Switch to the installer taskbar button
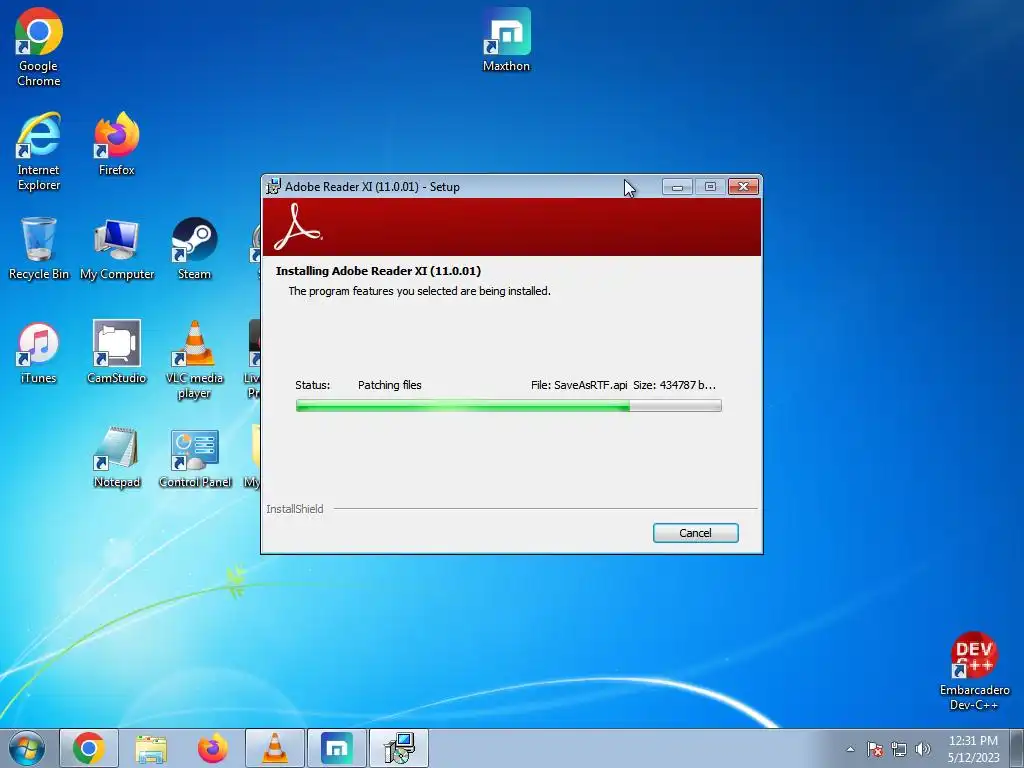 [x=399, y=748]
